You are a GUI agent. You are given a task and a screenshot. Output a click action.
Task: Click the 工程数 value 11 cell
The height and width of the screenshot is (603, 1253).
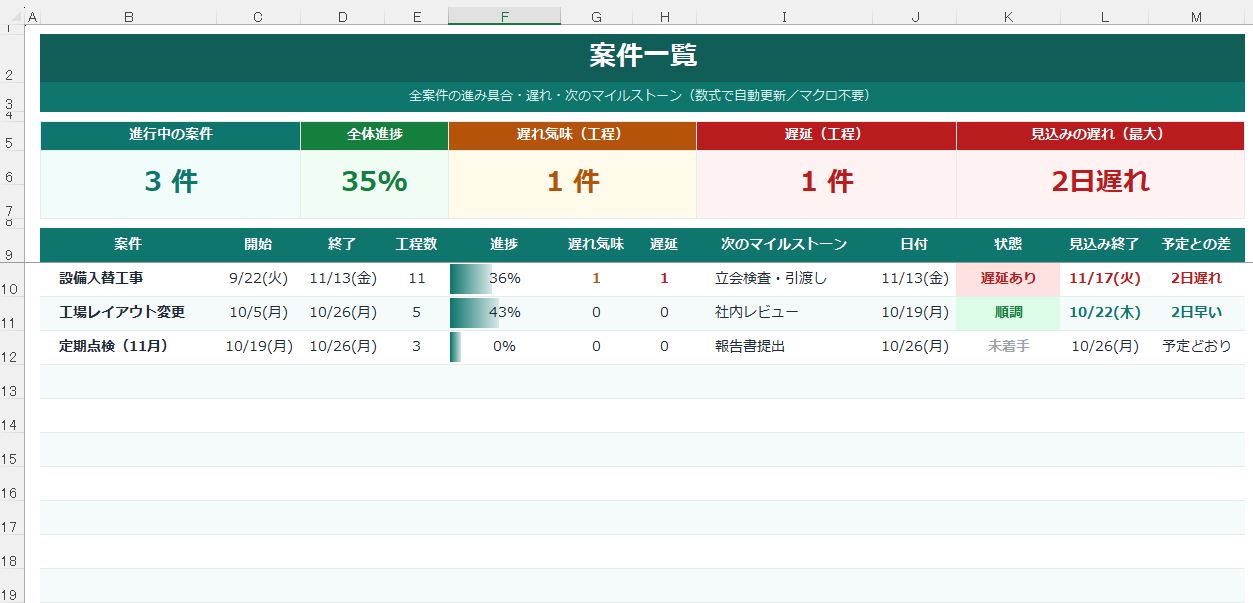[416, 279]
